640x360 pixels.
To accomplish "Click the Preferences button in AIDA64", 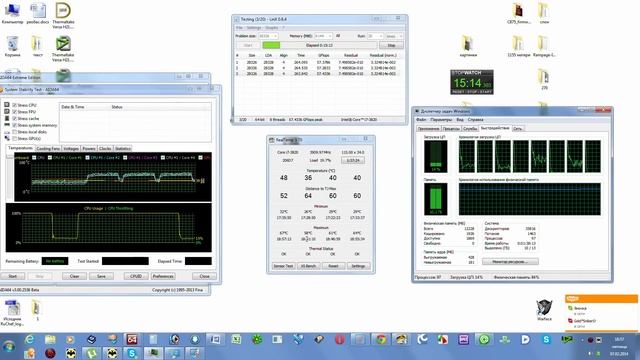I will (x=163, y=276).
